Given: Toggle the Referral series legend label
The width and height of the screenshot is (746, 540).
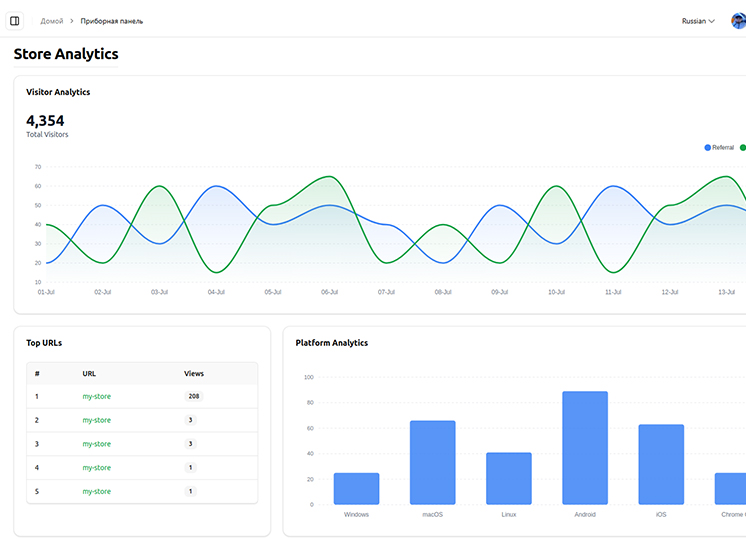Looking at the screenshot, I should tap(723, 148).
